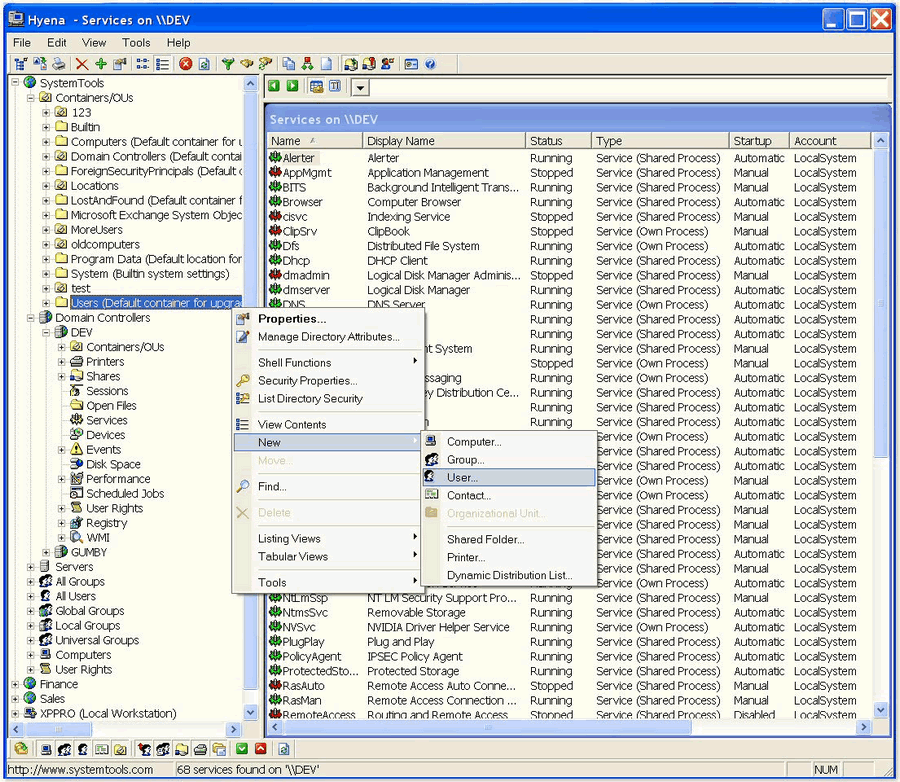Viewport: 900px width, 782px height.
Task: Click the green back arrow in Services panel
Action: [x=273, y=86]
